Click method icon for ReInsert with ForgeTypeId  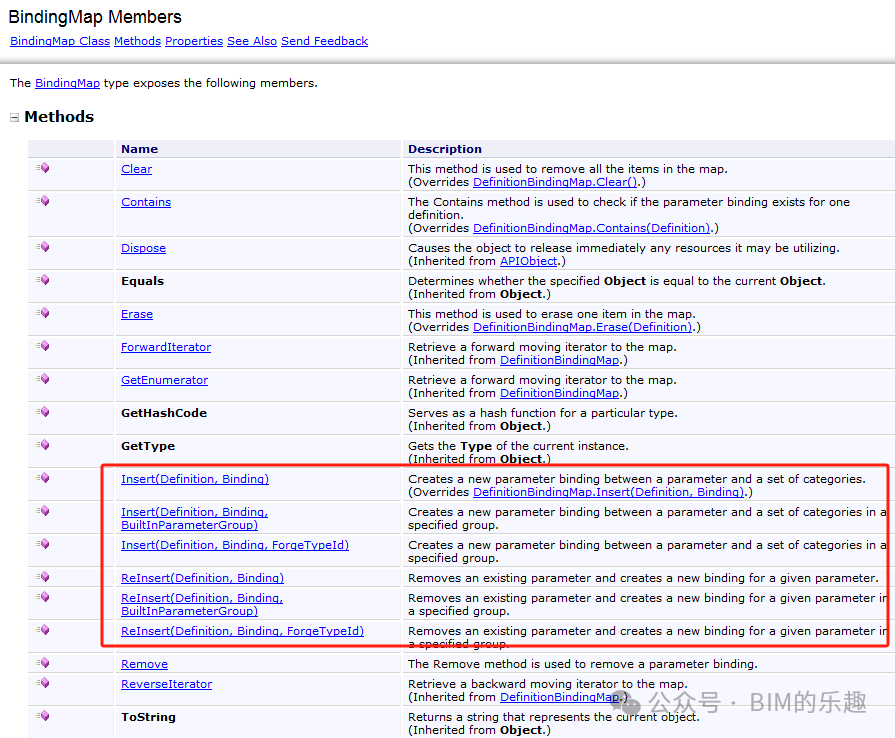[x=43, y=630]
